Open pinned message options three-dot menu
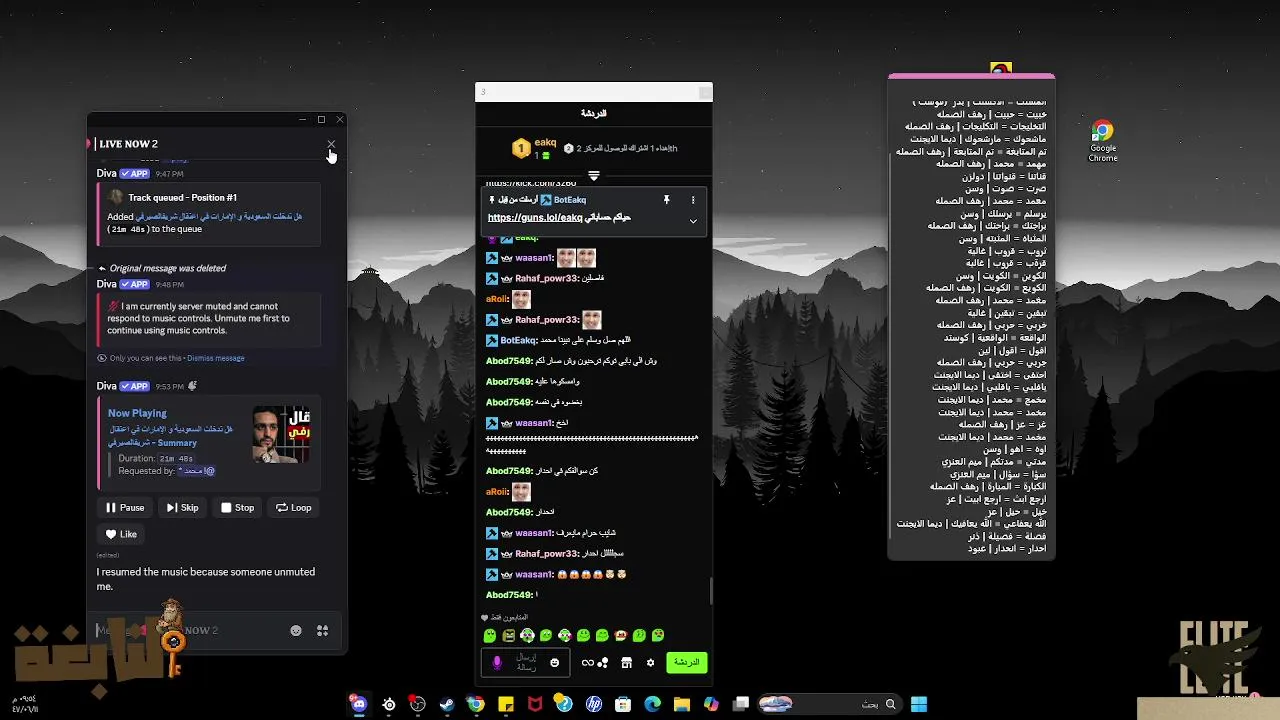This screenshot has height=720, width=1280. coord(693,200)
